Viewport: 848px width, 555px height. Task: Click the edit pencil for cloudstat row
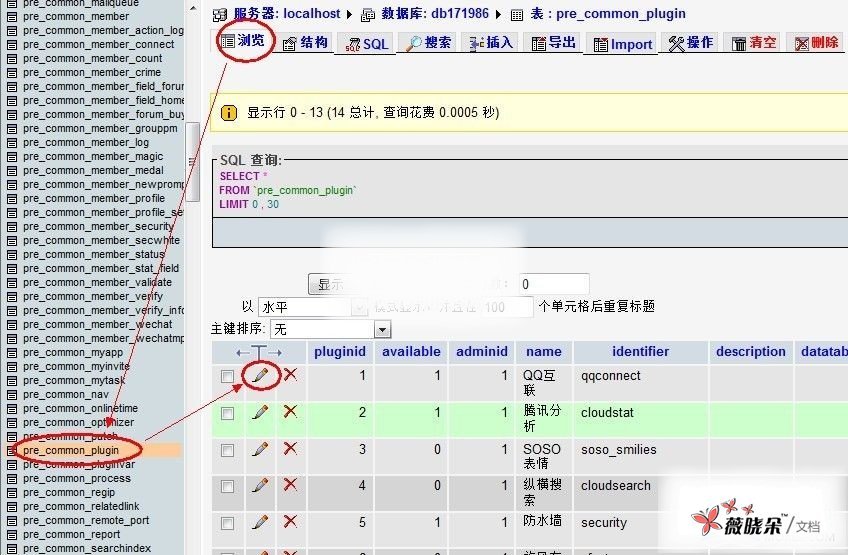tap(260, 411)
